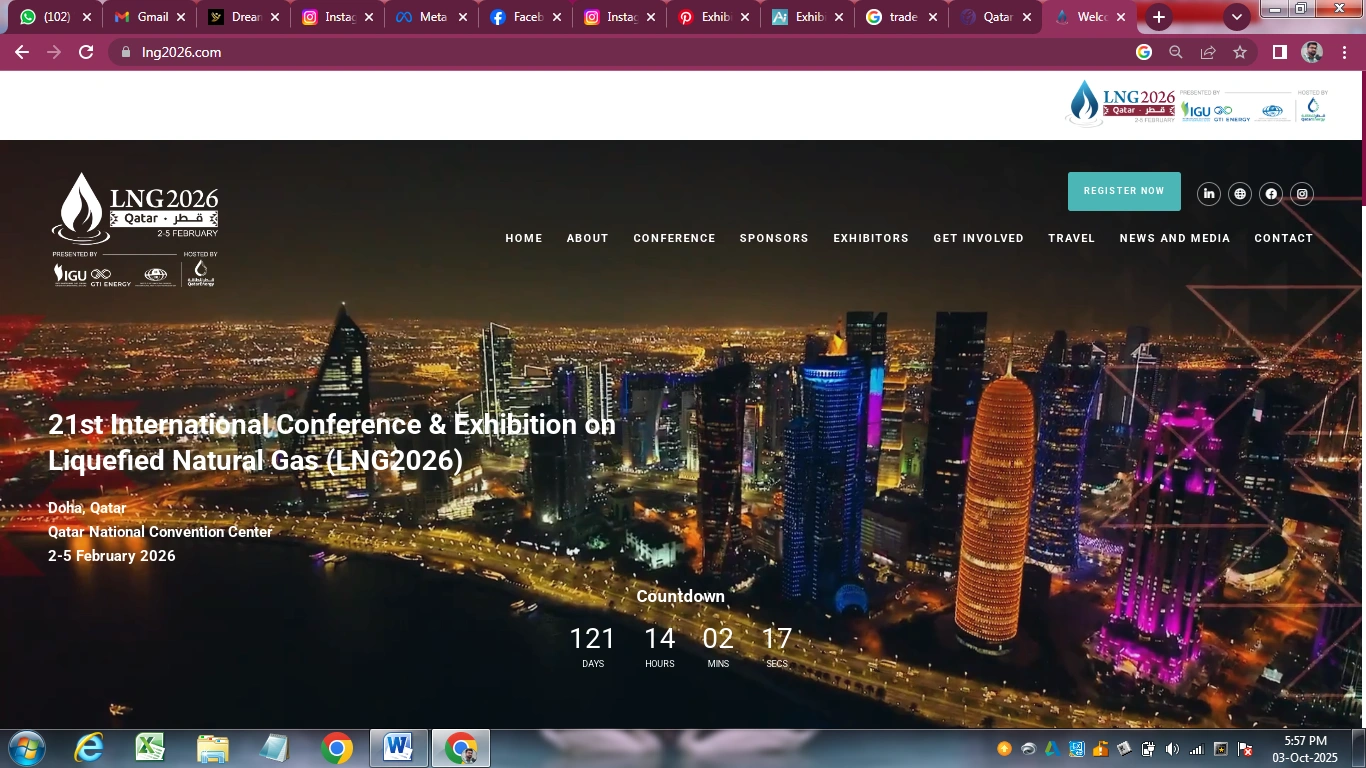The height and width of the screenshot is (768, 1366).
Task: Show hidden system tray icons
Action: pyautogui.click(x=1004, y=749)
